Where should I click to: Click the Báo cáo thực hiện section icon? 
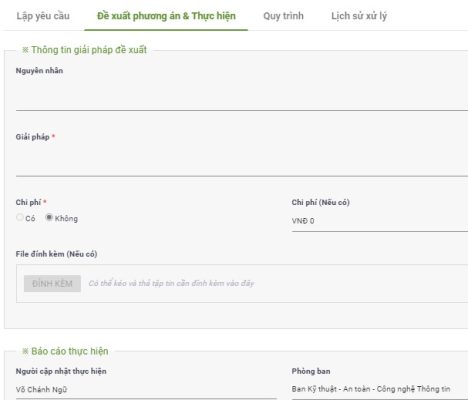(x=25, y=351)
